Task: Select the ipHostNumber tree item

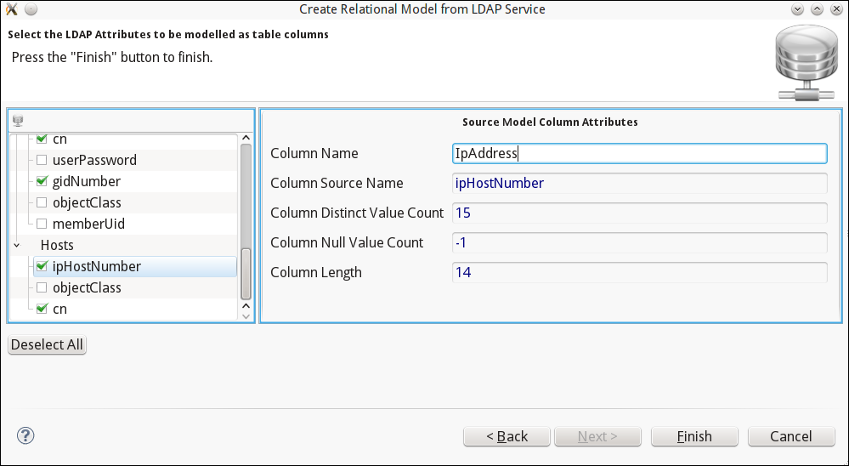Action: (x=96, y=267)
